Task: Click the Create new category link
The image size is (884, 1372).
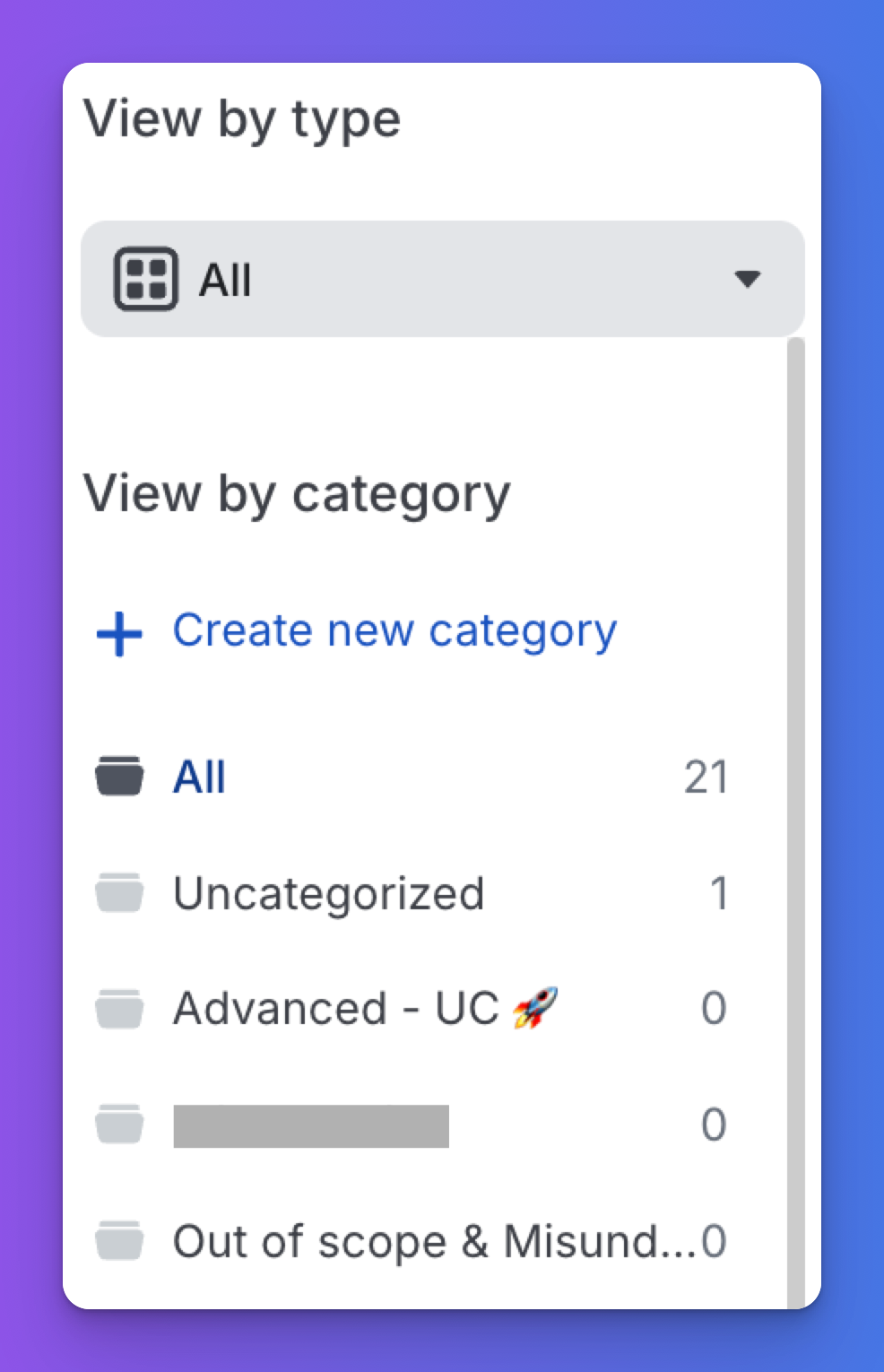Action: pos(394,630)
